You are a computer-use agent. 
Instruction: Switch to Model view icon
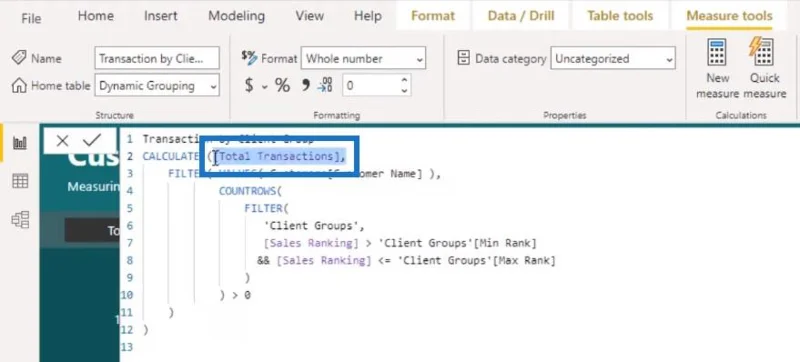(x=20, y=219)
